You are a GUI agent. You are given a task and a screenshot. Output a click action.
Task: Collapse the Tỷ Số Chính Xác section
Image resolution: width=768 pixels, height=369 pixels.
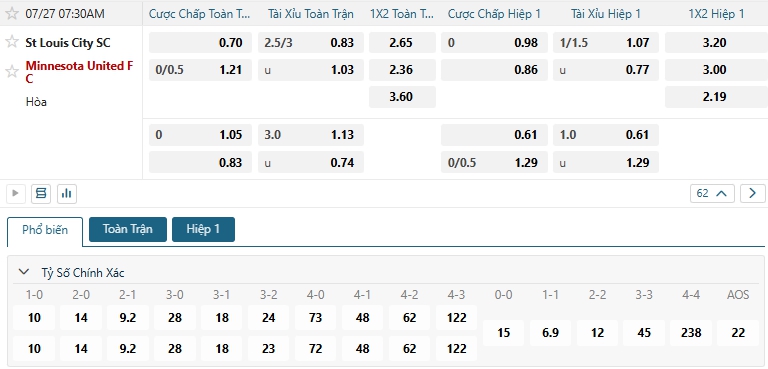(x=23, y=272)
